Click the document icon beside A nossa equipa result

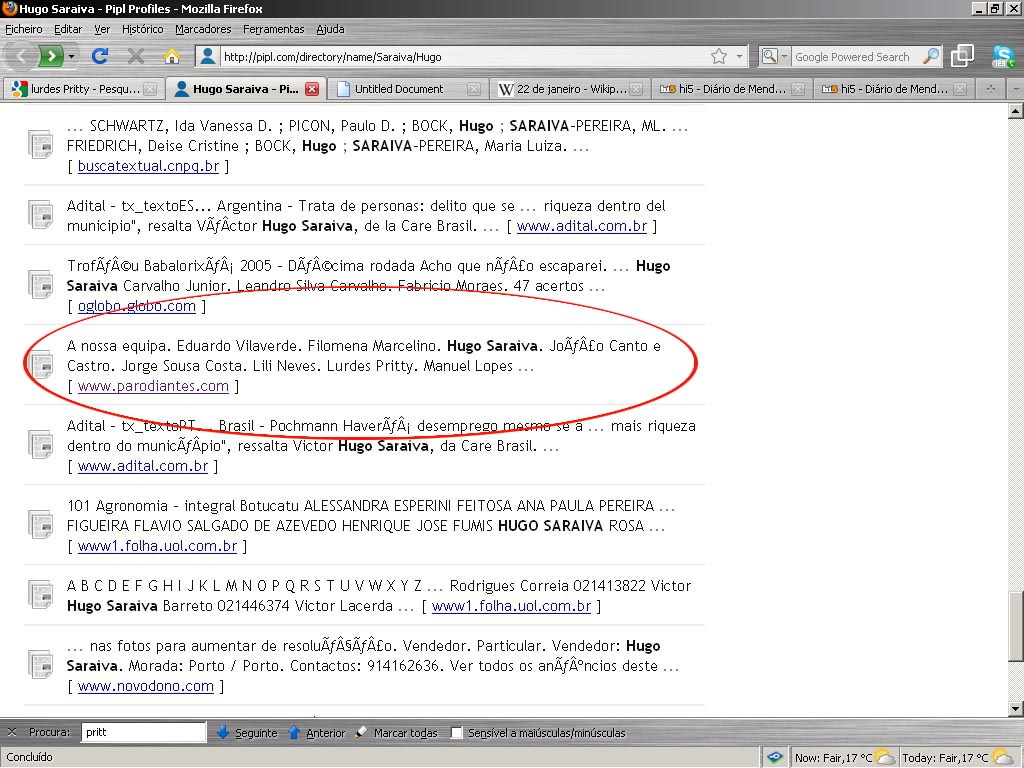41,364
